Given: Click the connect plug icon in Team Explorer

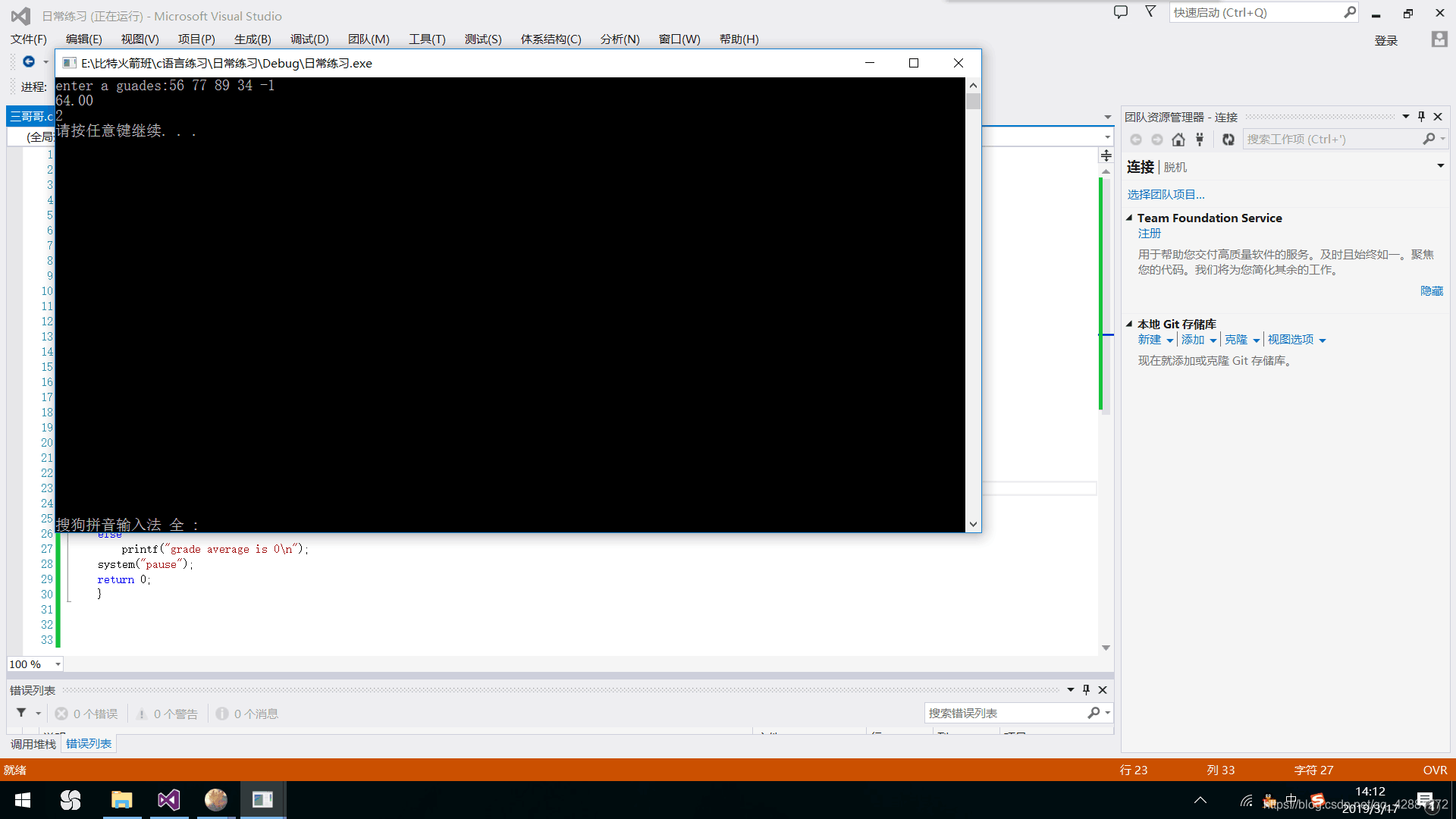Looking at the screenshot, I should click(1200, 140).
